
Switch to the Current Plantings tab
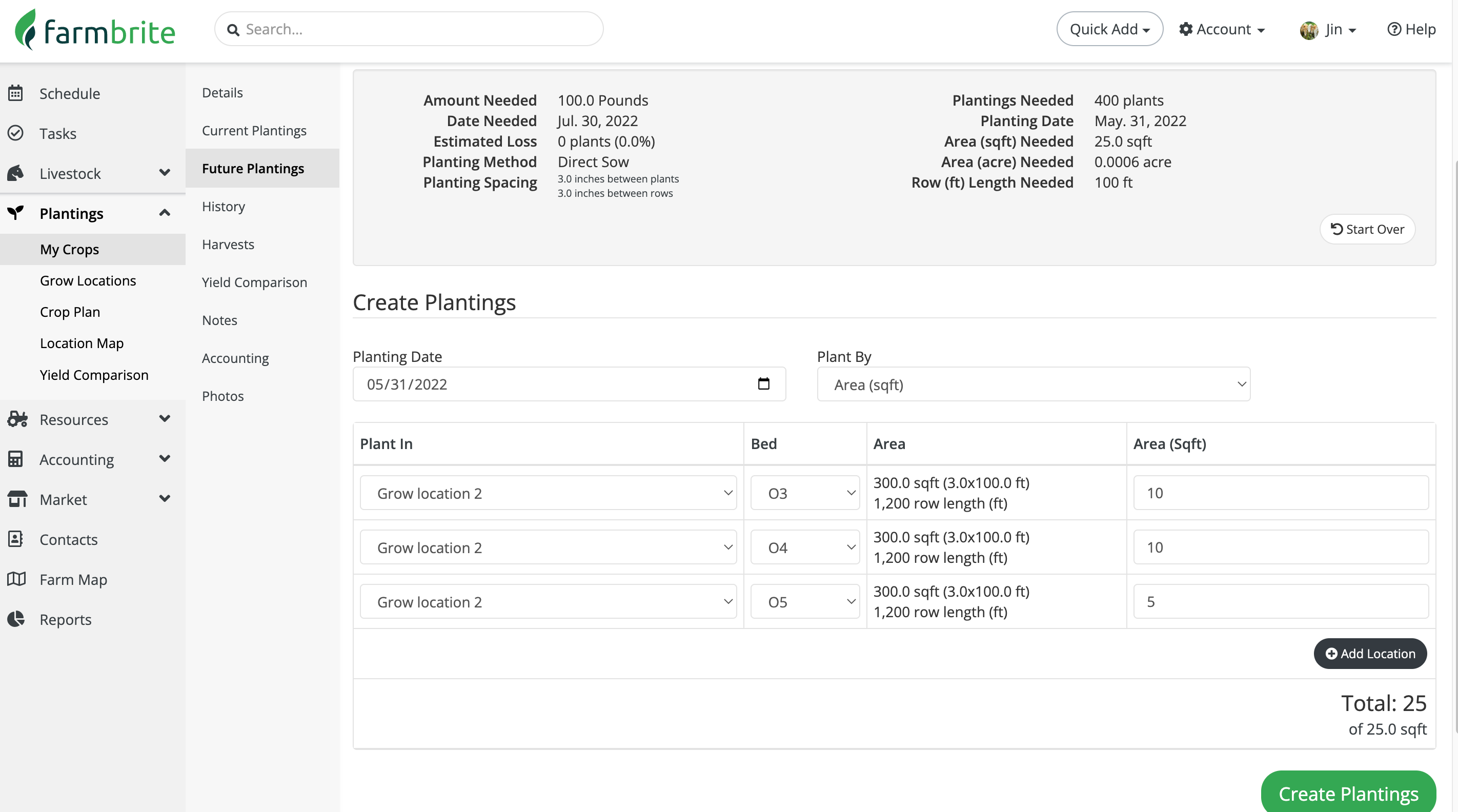[254, 130]
